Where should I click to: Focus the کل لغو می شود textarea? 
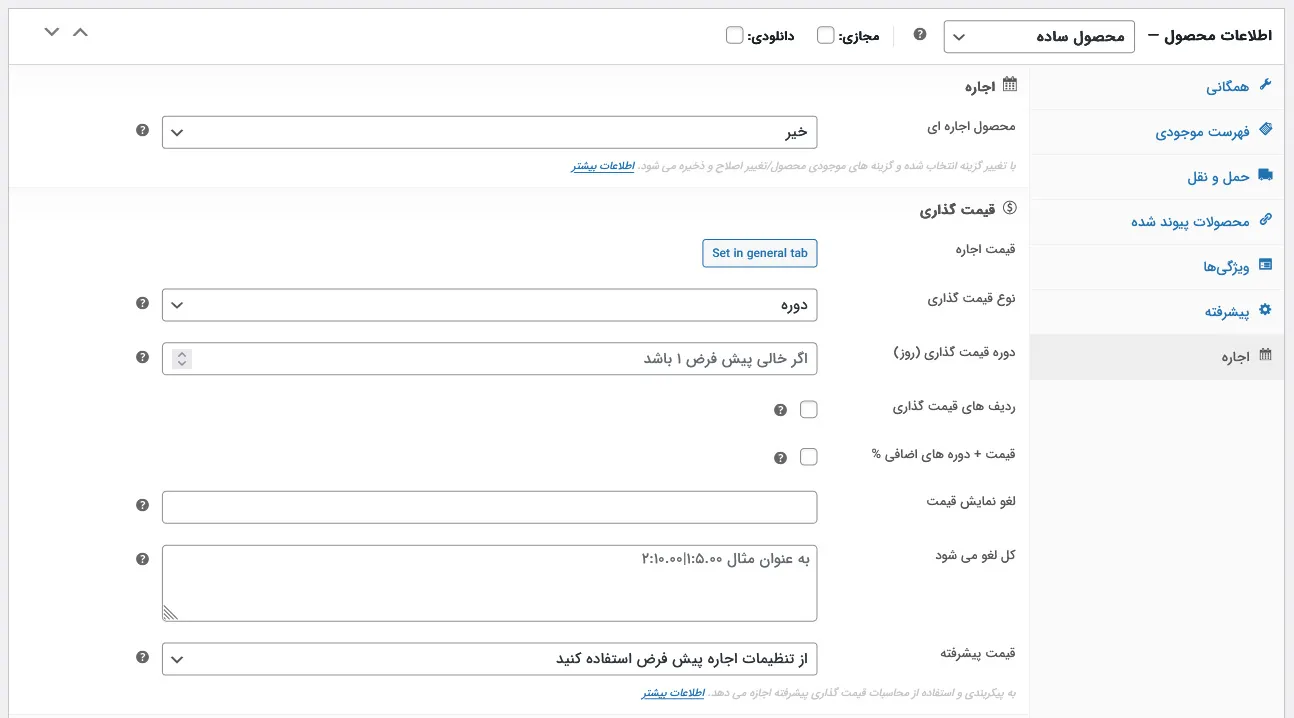[x=490, y=583]
